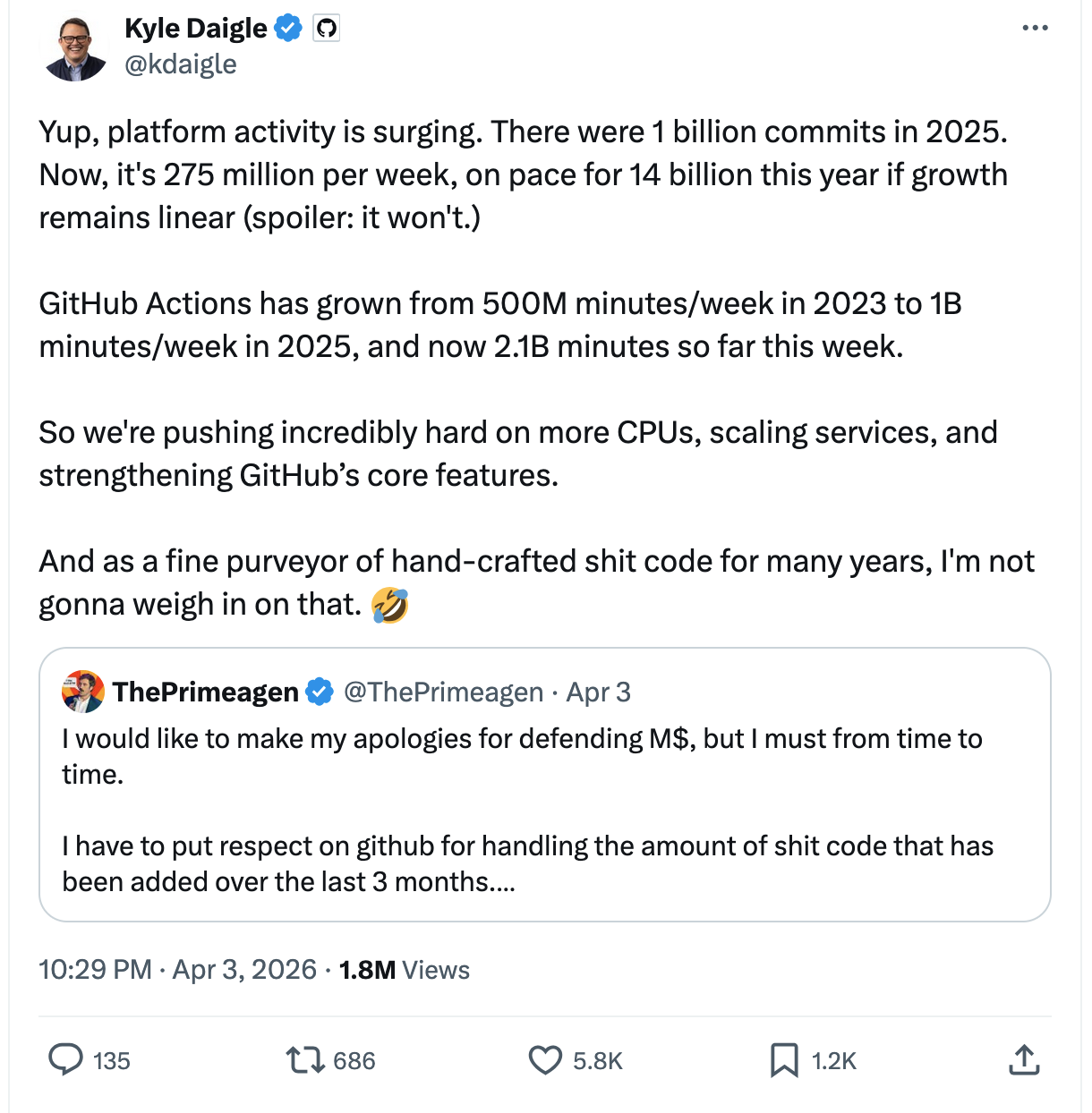
Task: Open Kyle Daigle's profile name link
Action: (x=196, y=29)
